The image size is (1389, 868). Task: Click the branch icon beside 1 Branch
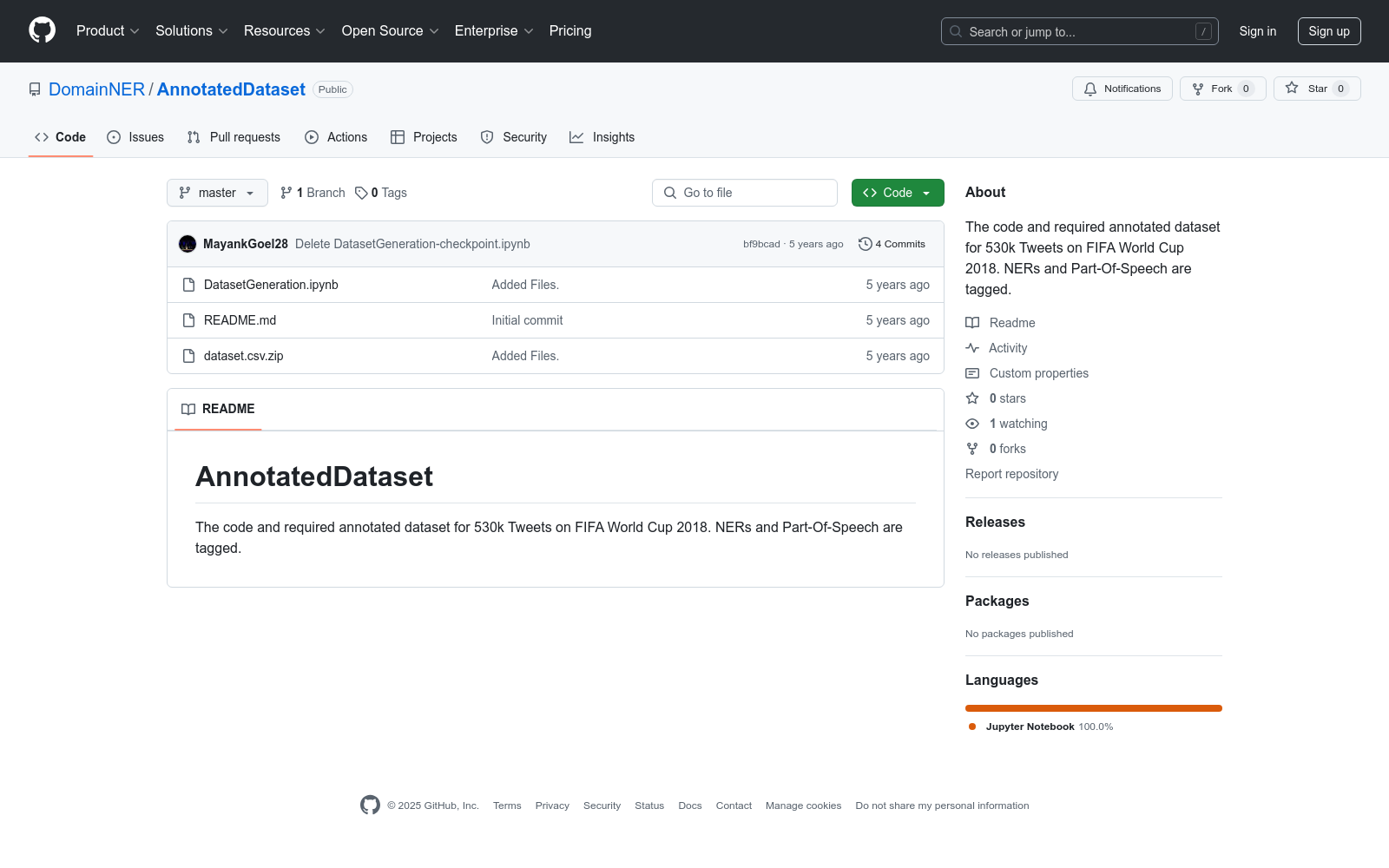[x=286, y=193]
